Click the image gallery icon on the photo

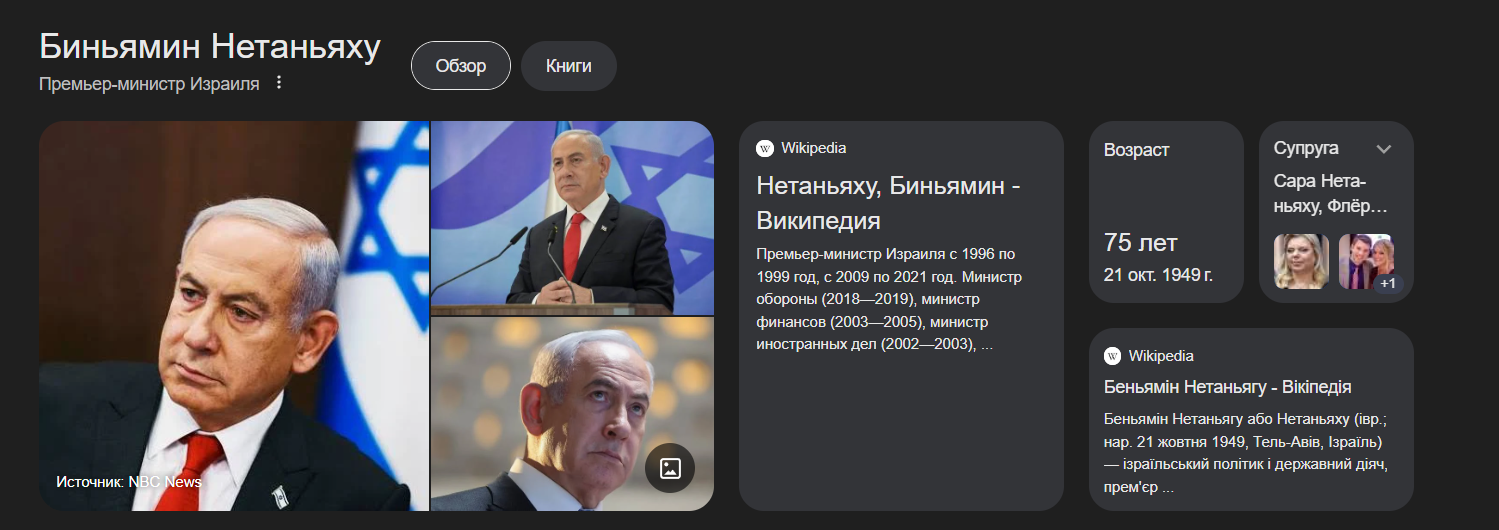tap(670, 468)
